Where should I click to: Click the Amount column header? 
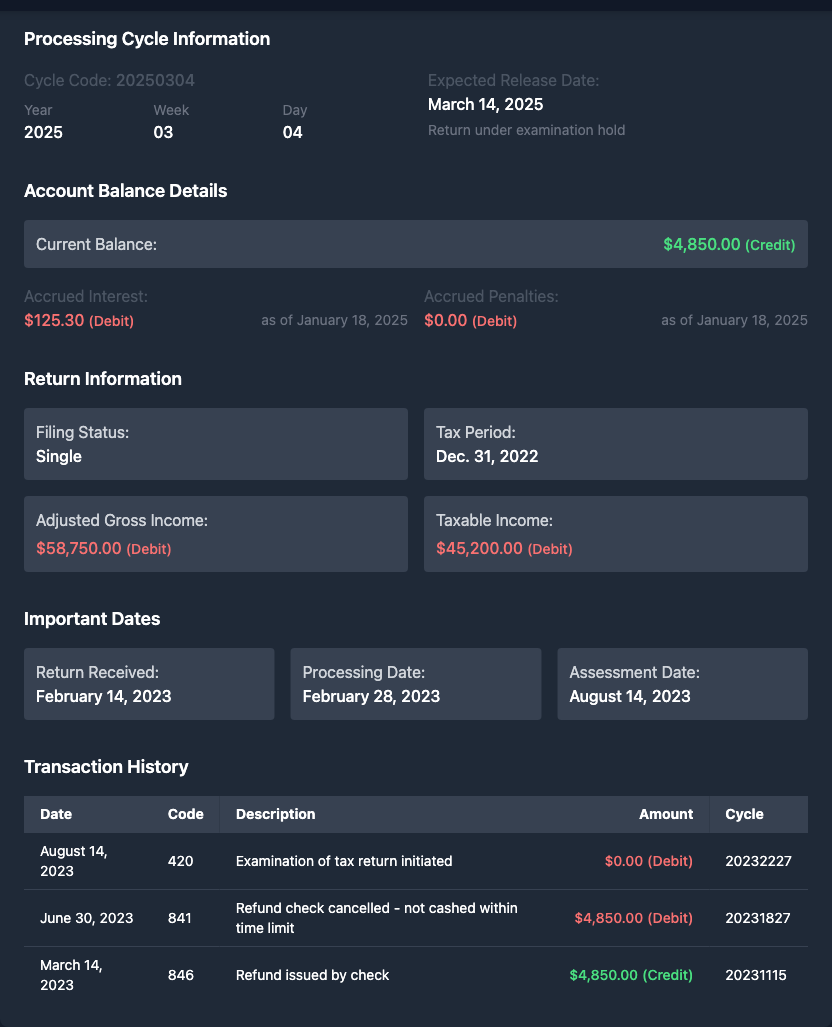tap(665, 814)
